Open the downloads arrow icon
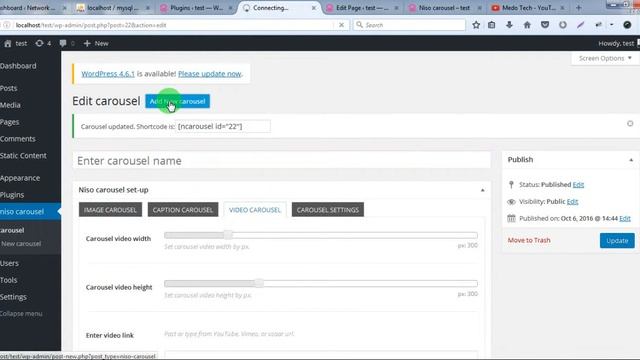Image resolution: width=640 pixels, height=360 pixels. point(509,25)
